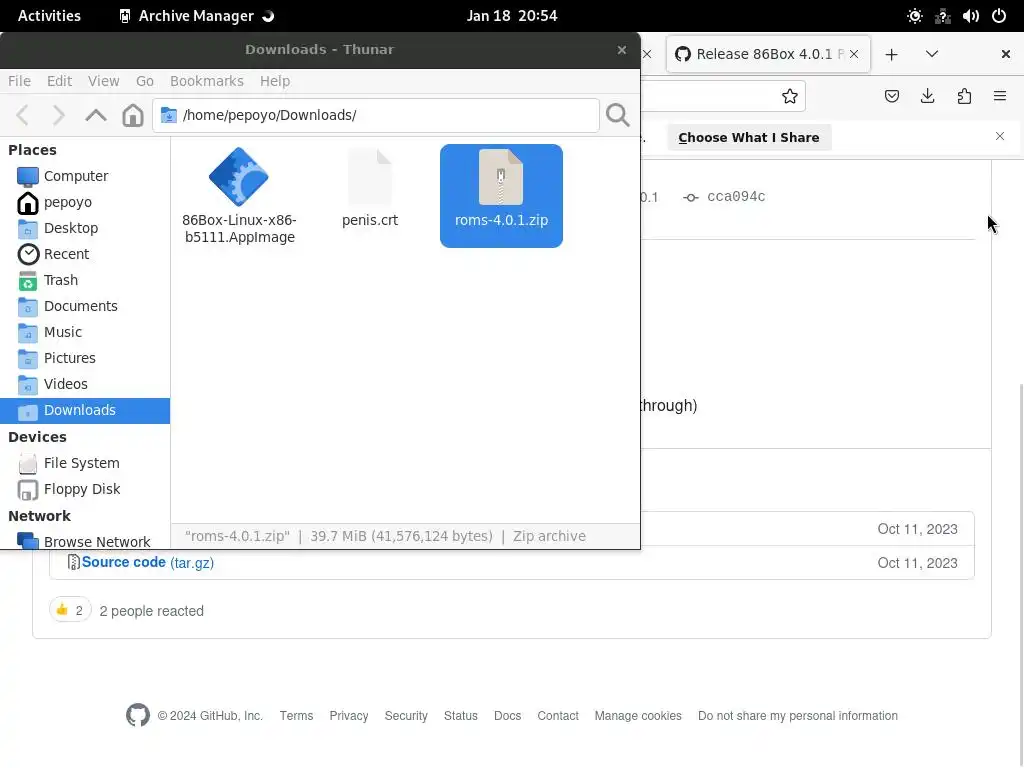Click the path bar showing /home/pepoyo/Downloads/

click(x=376, y=115)
